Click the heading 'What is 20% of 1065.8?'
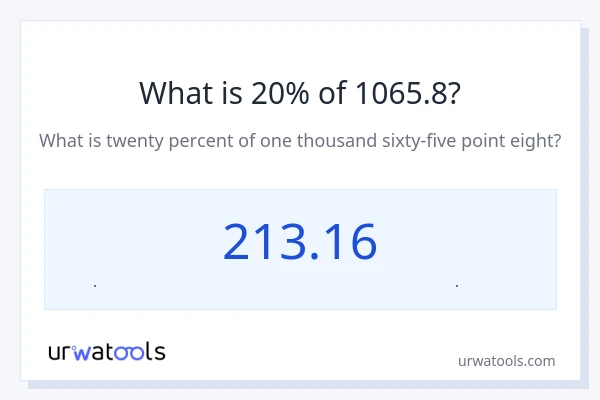Screen dimensions: 600x400 [x=300, y=93]
